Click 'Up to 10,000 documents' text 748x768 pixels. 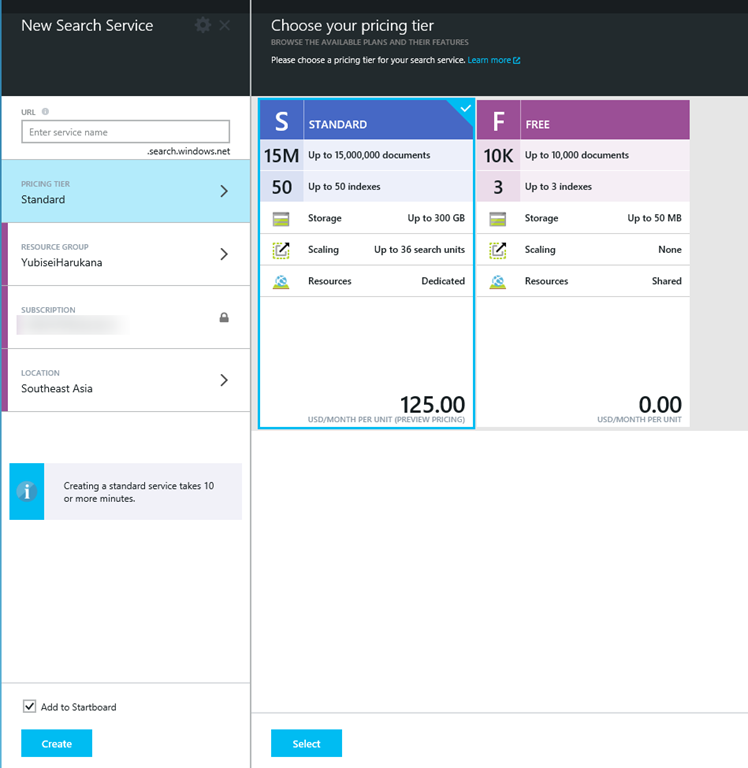(577, 155)
